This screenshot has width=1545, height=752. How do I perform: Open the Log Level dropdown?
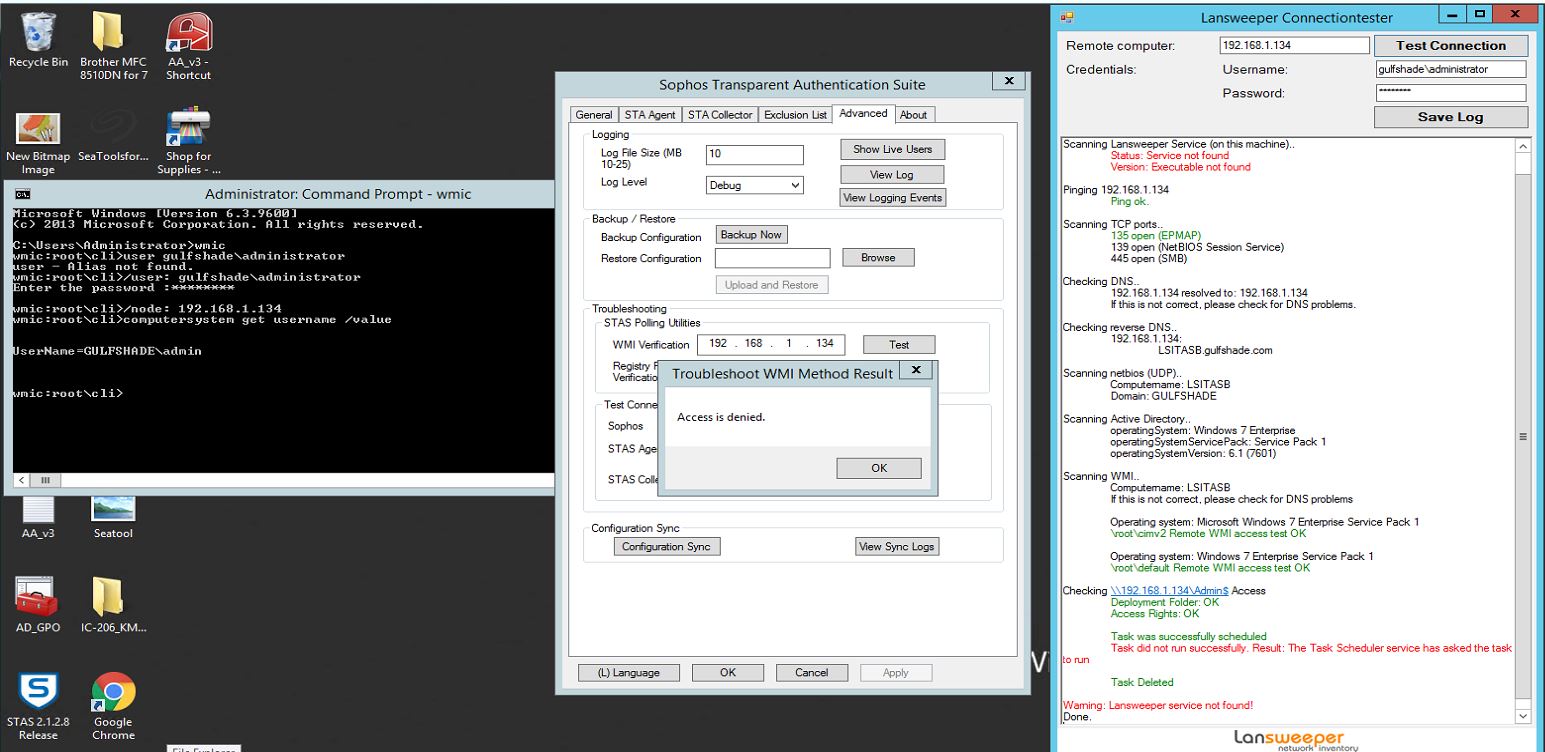755,185
